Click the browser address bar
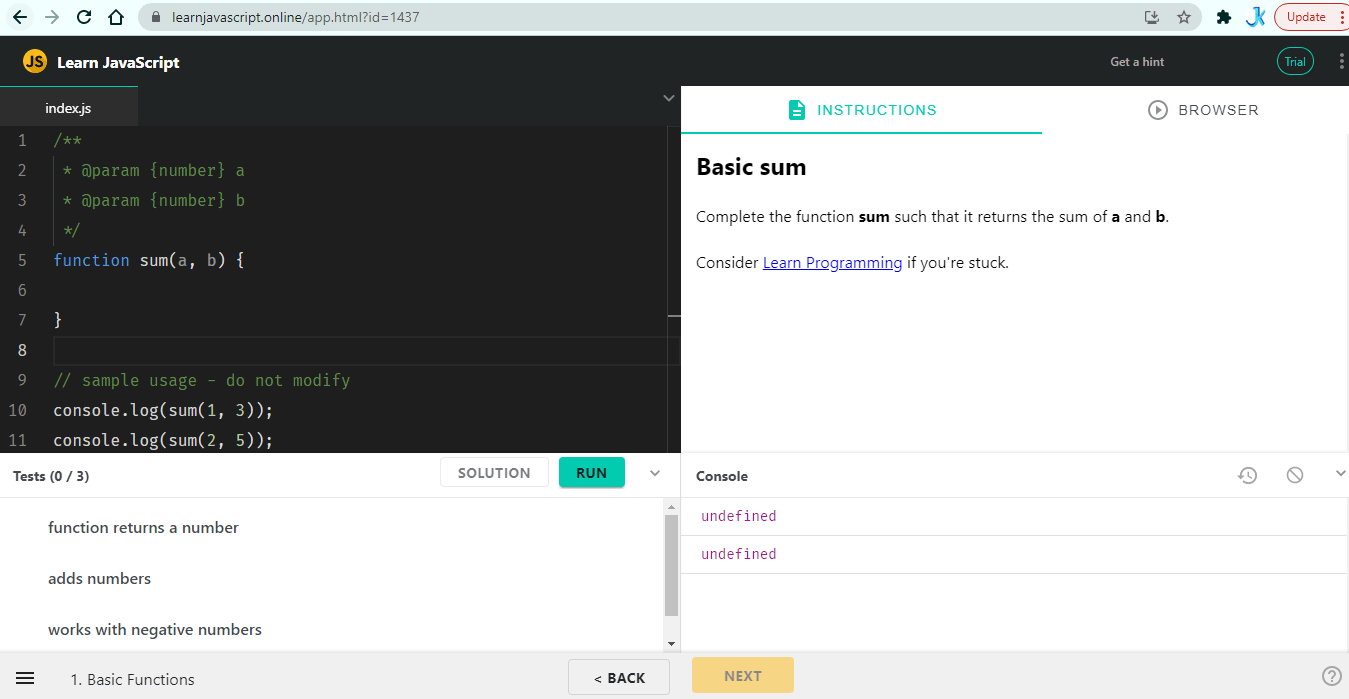The height and width of the screenshot is (699, 1349). click(x=400, y=16)
